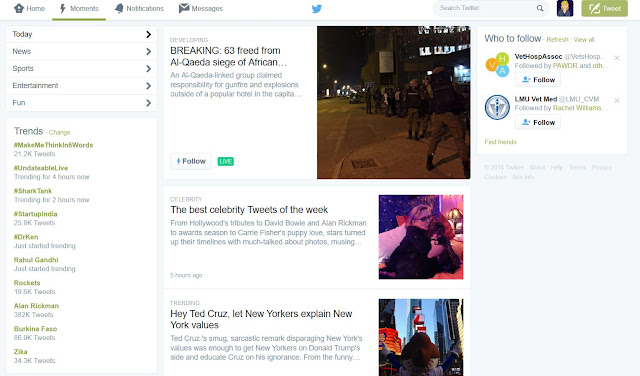
Task: Click the Tweet compose button
Action: (x=604, y=9)
